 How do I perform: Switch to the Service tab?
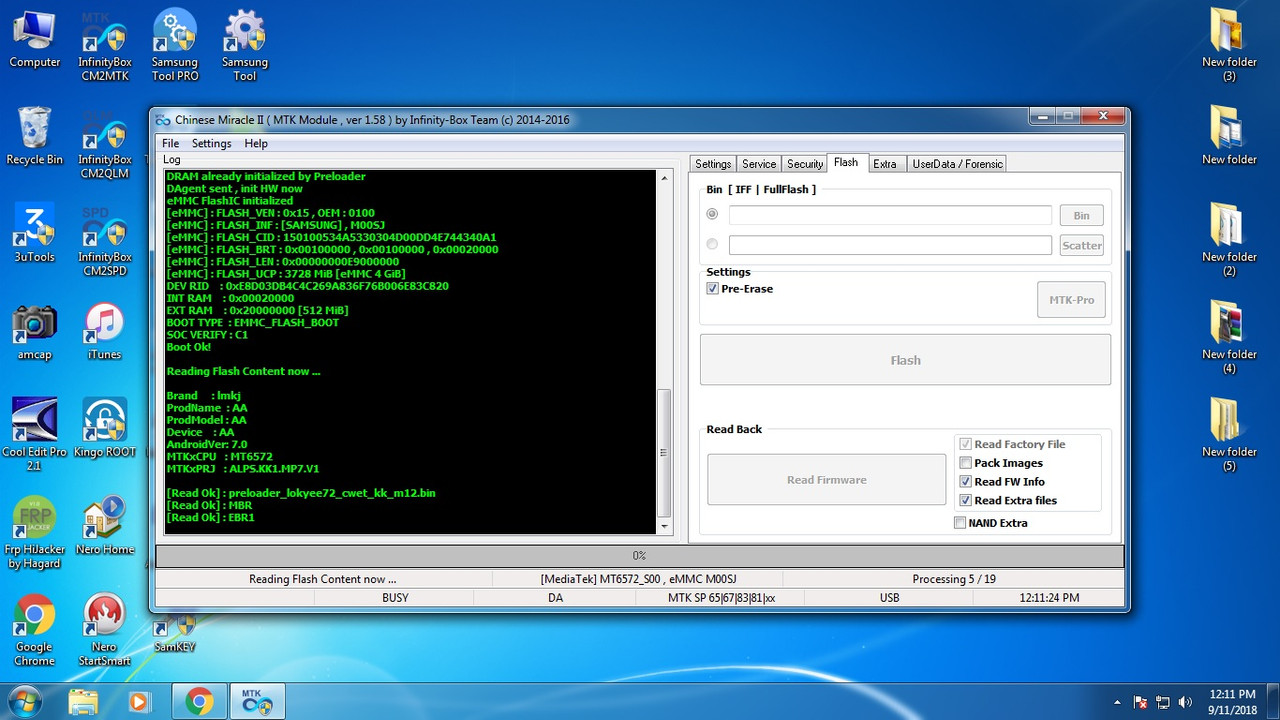tap(759, 164)
